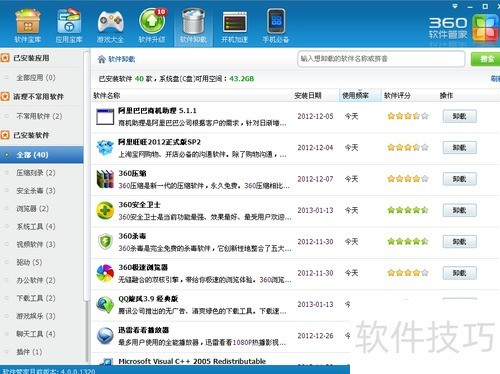Click the 360杀毒 shield icon
Image resolution: width=500 pixels, height=374 pixels.
tap(105, 242)
